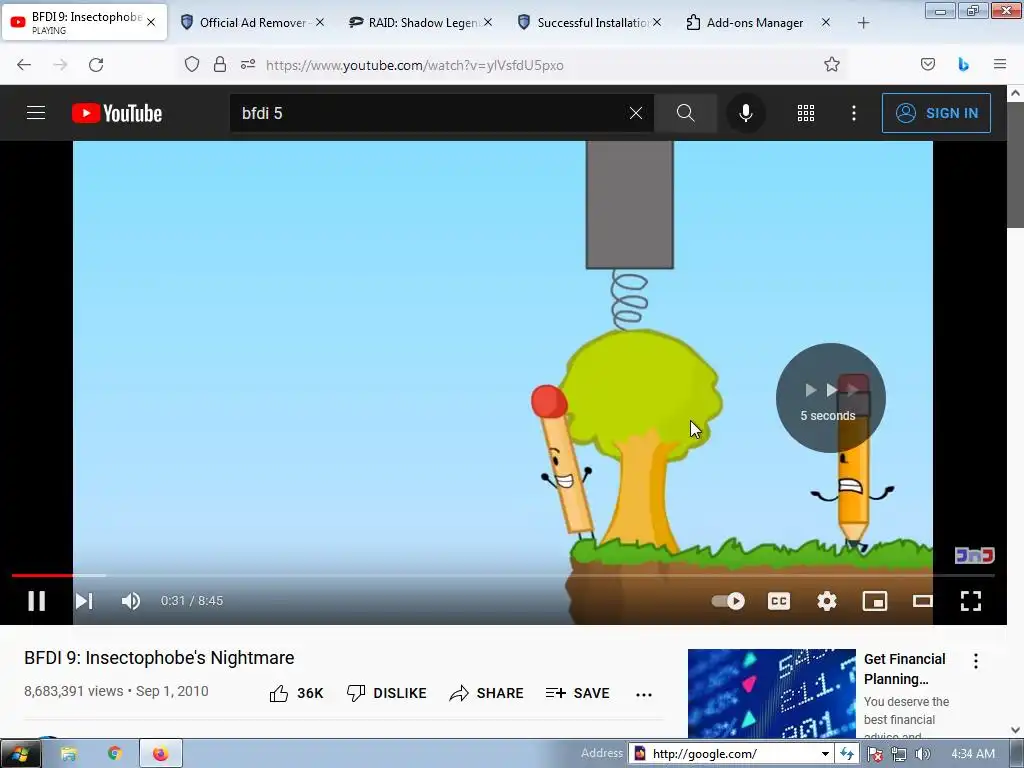Clear the YouTube search query

pos(635,113)
